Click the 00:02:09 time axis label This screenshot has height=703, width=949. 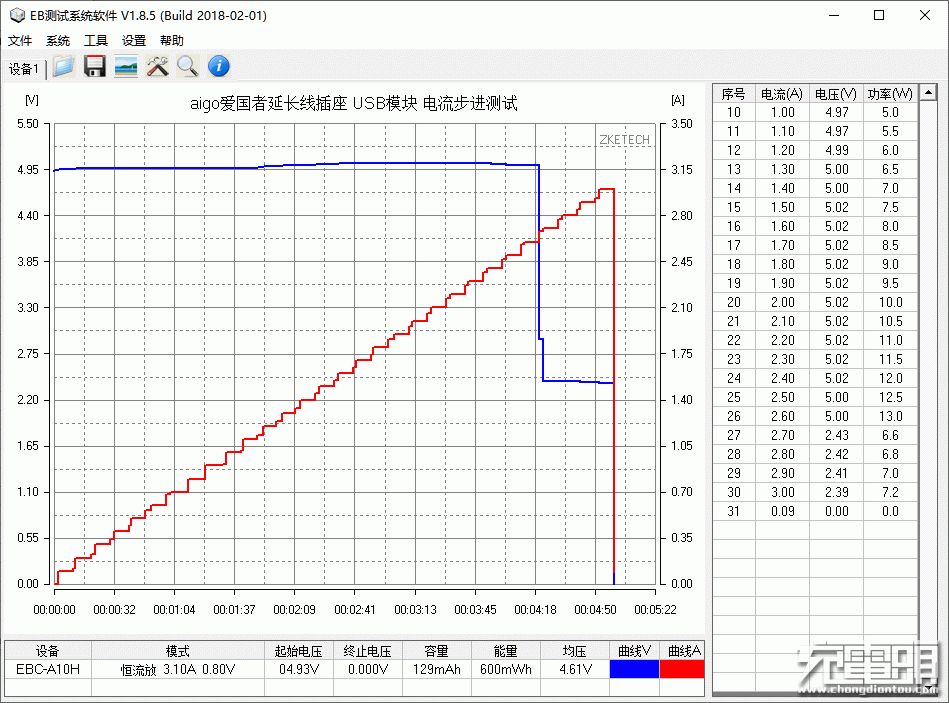tap(294, 610)
